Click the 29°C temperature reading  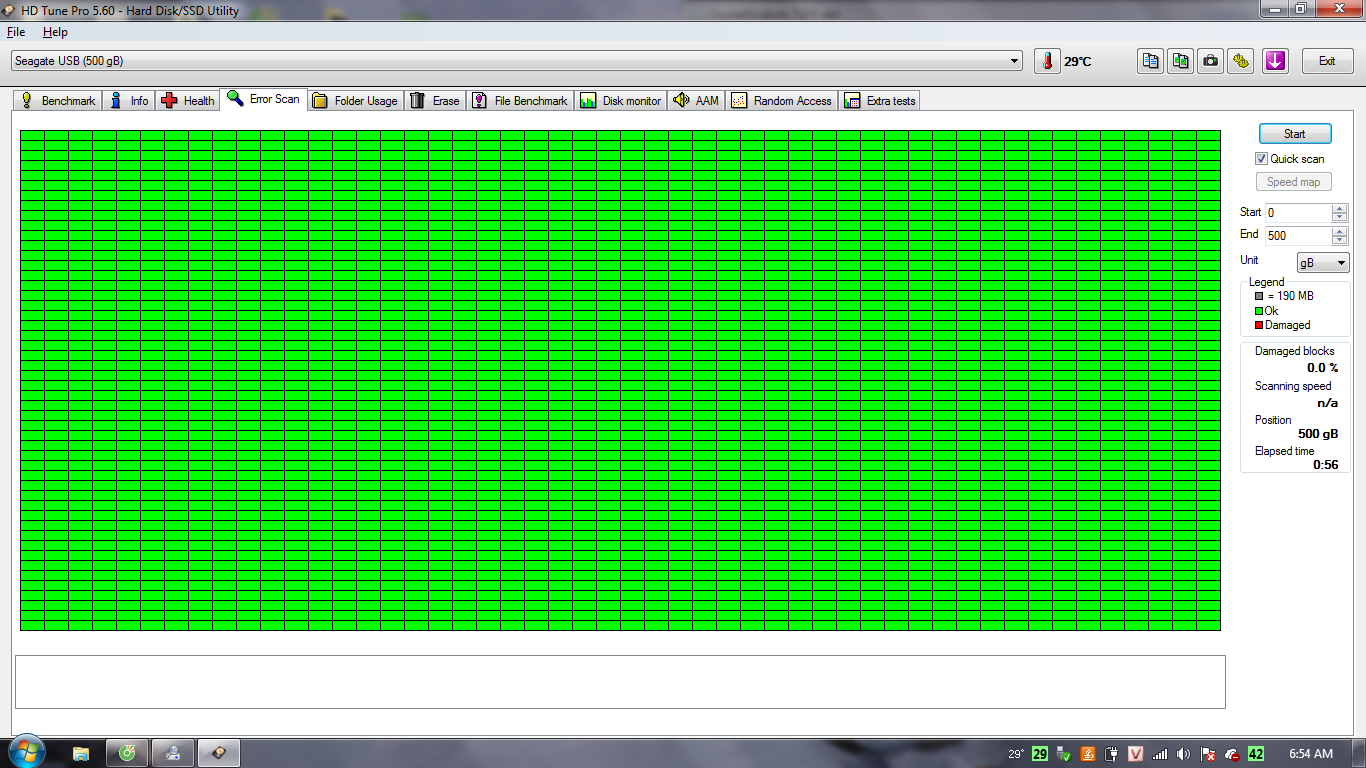click(1078, 62)
